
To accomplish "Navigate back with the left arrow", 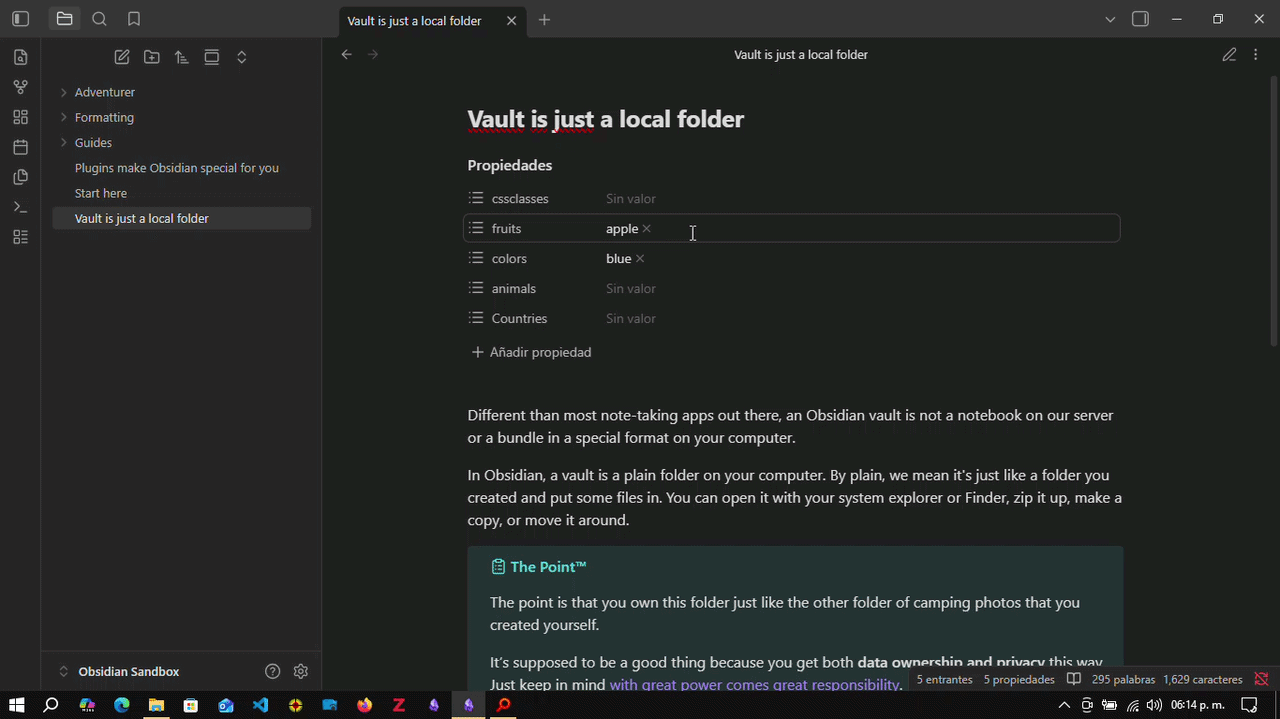I will (346, 54).
